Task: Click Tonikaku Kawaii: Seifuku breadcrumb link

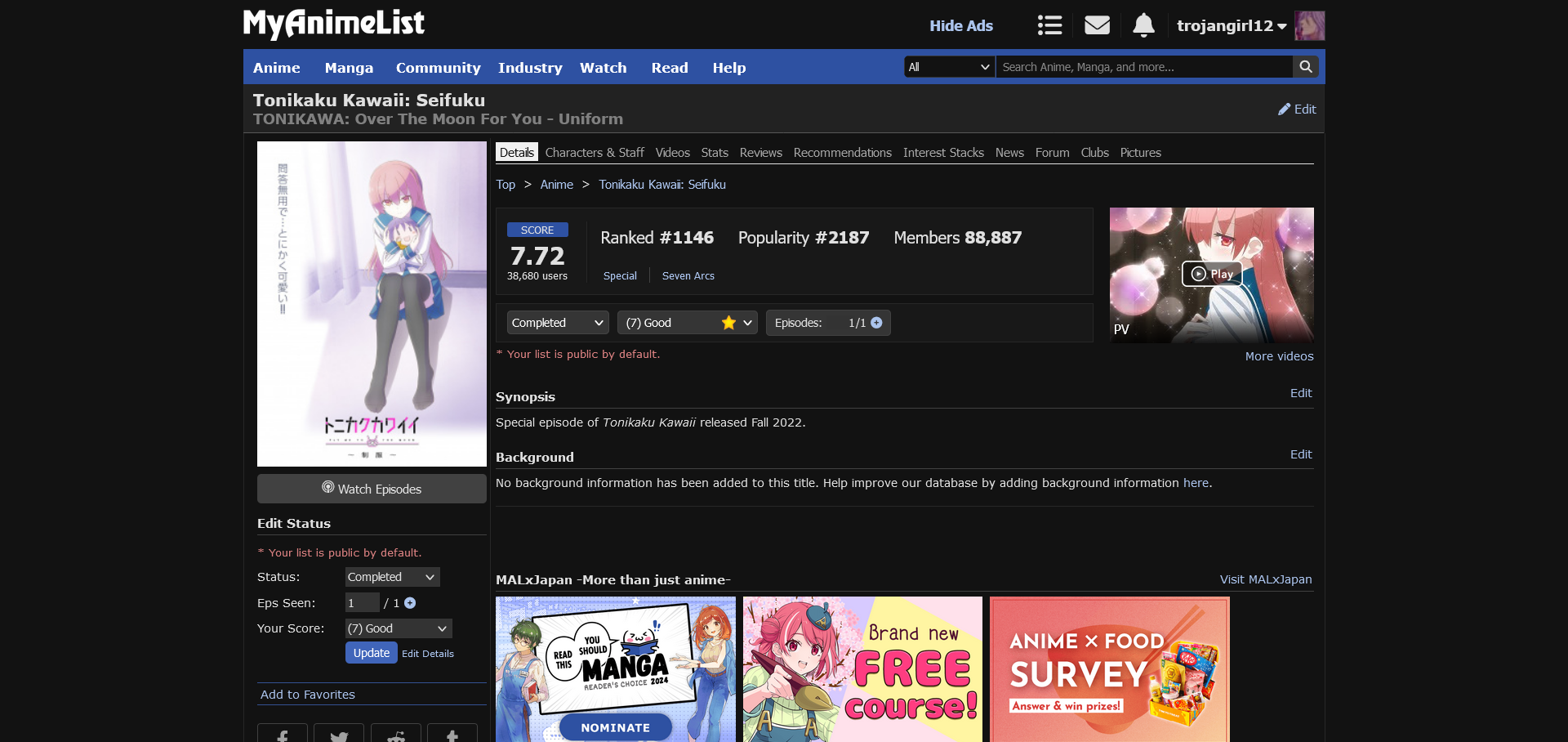Action: [x=662, y=185]
